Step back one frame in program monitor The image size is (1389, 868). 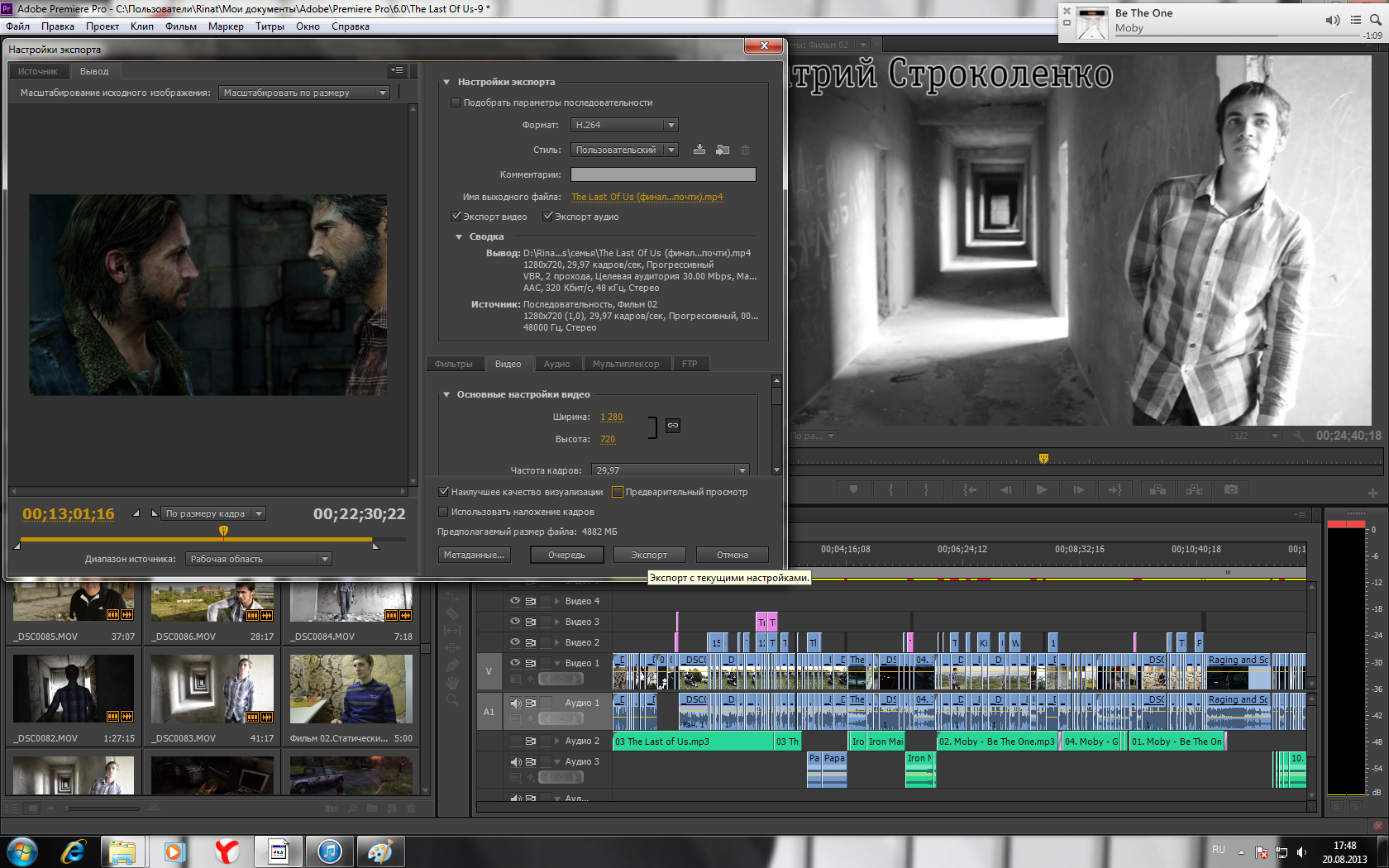pos(1005,489)
